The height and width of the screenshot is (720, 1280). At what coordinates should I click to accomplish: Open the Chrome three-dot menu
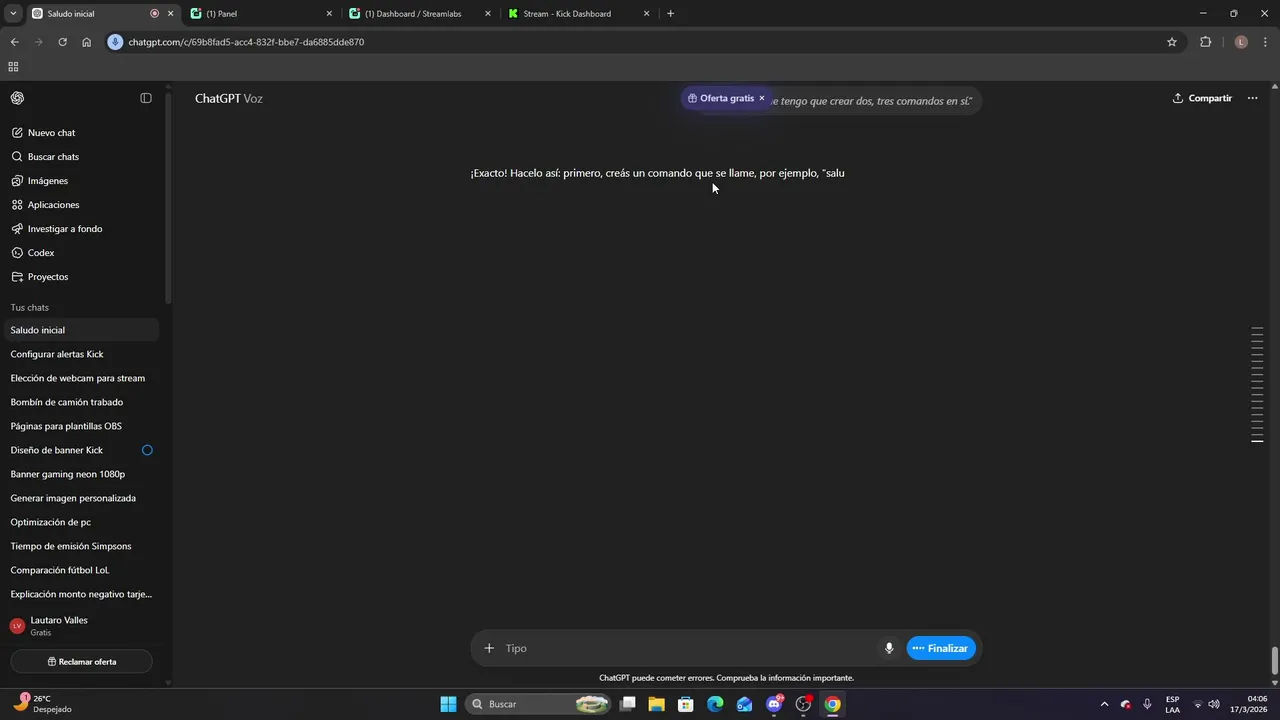(x=1266, y=42)
